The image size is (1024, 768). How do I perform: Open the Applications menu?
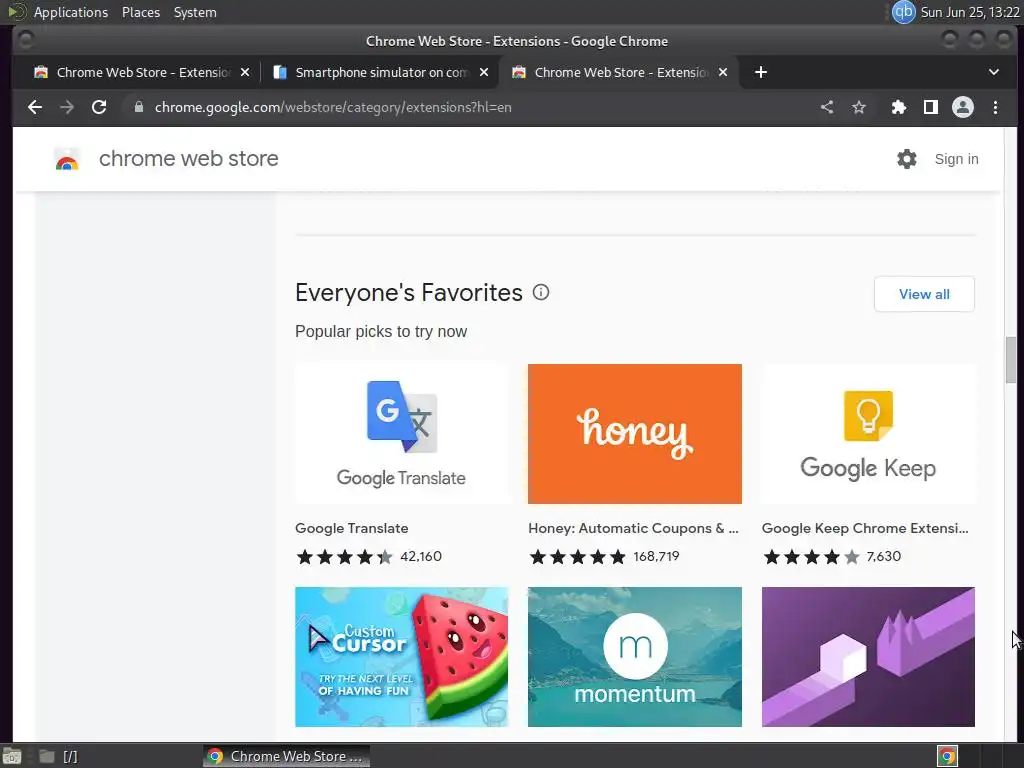(71, 12)
